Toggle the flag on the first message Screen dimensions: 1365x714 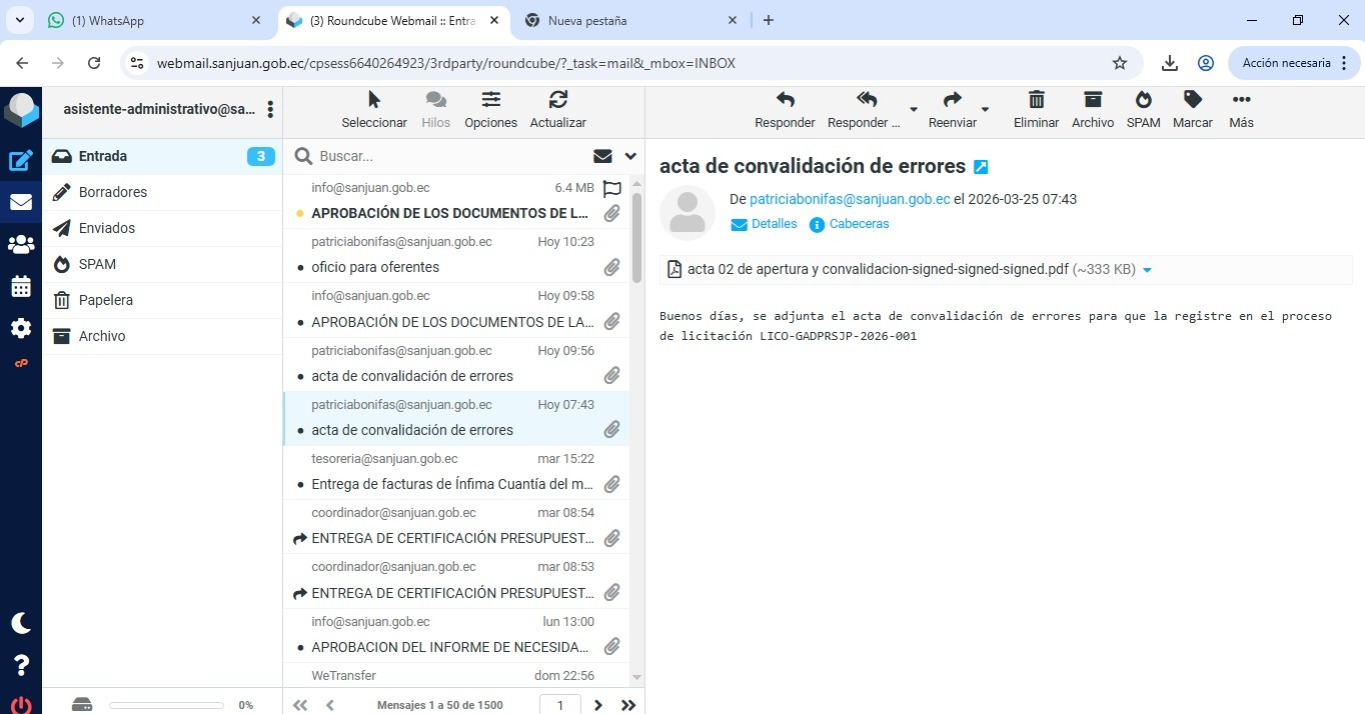pyautogui.click(x=612, y=188)
